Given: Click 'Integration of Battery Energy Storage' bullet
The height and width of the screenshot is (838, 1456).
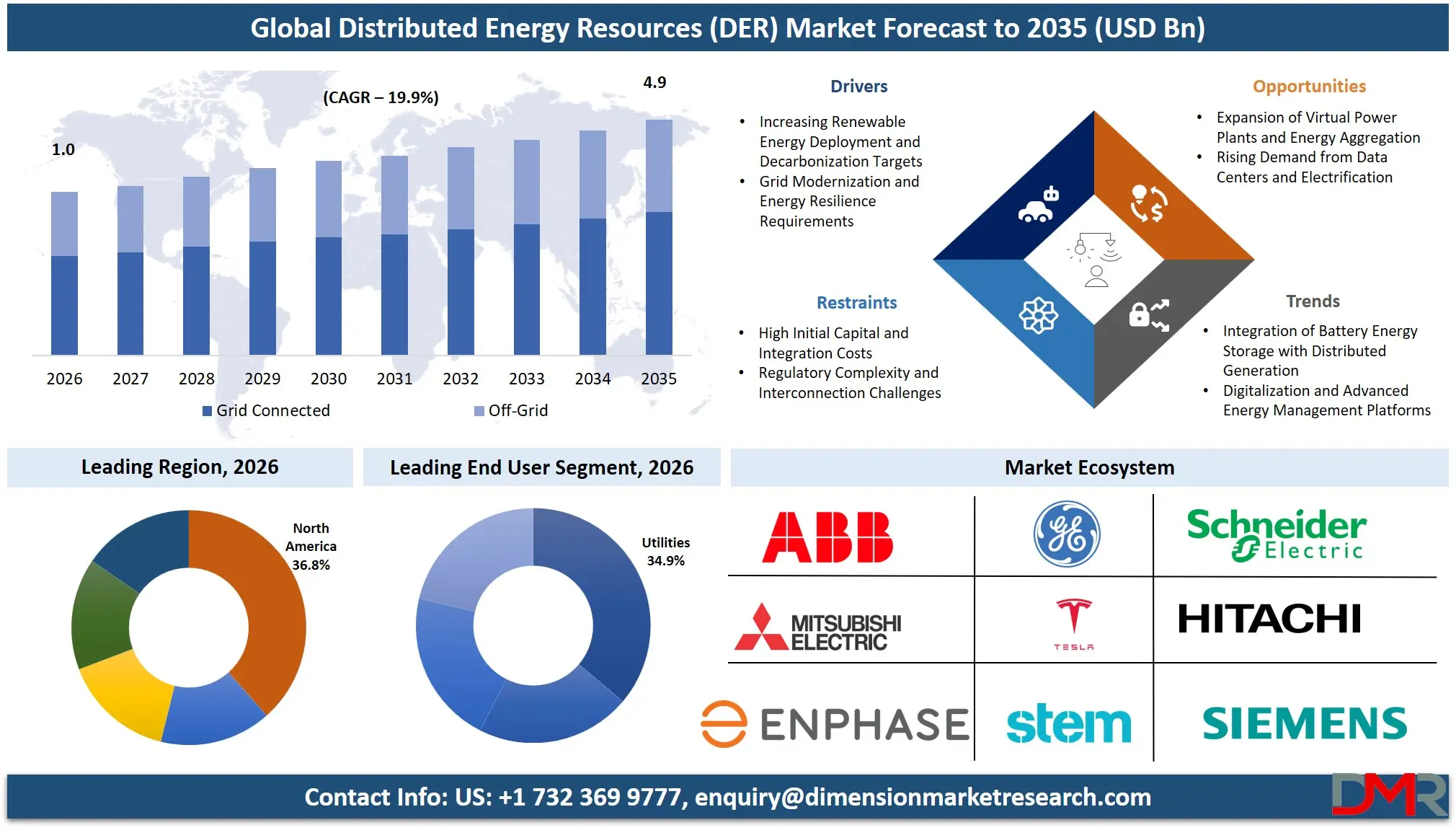Looking at the screenshot, I should coord(1320,350).
